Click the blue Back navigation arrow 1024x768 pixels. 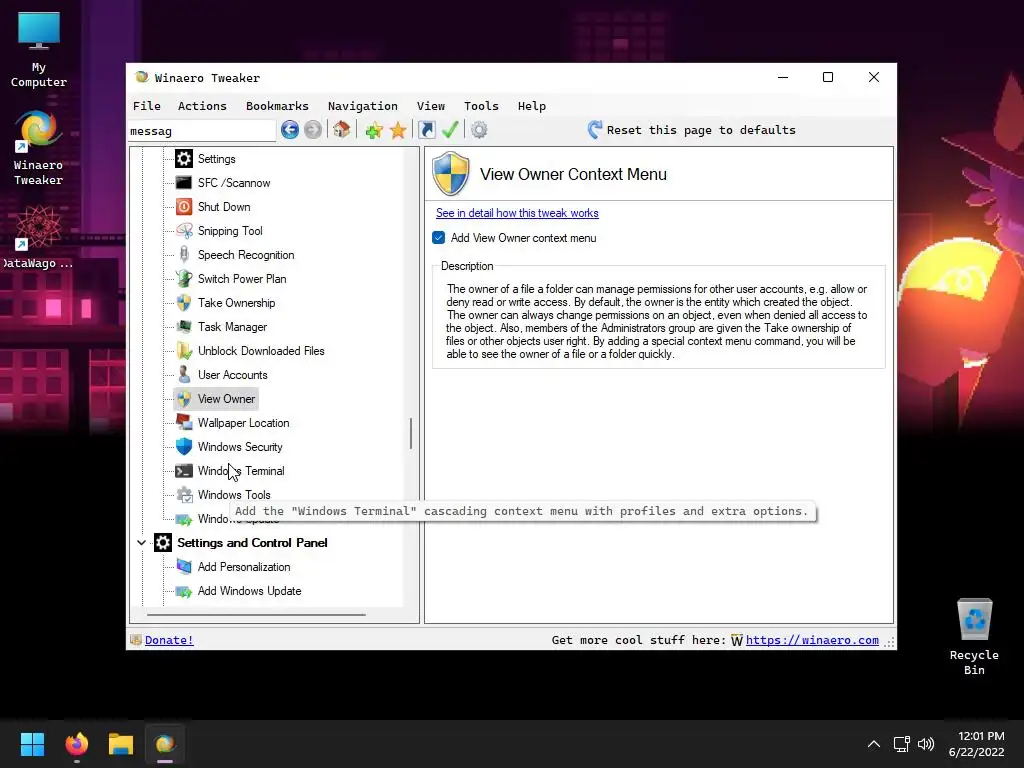(x=290, y=130)
